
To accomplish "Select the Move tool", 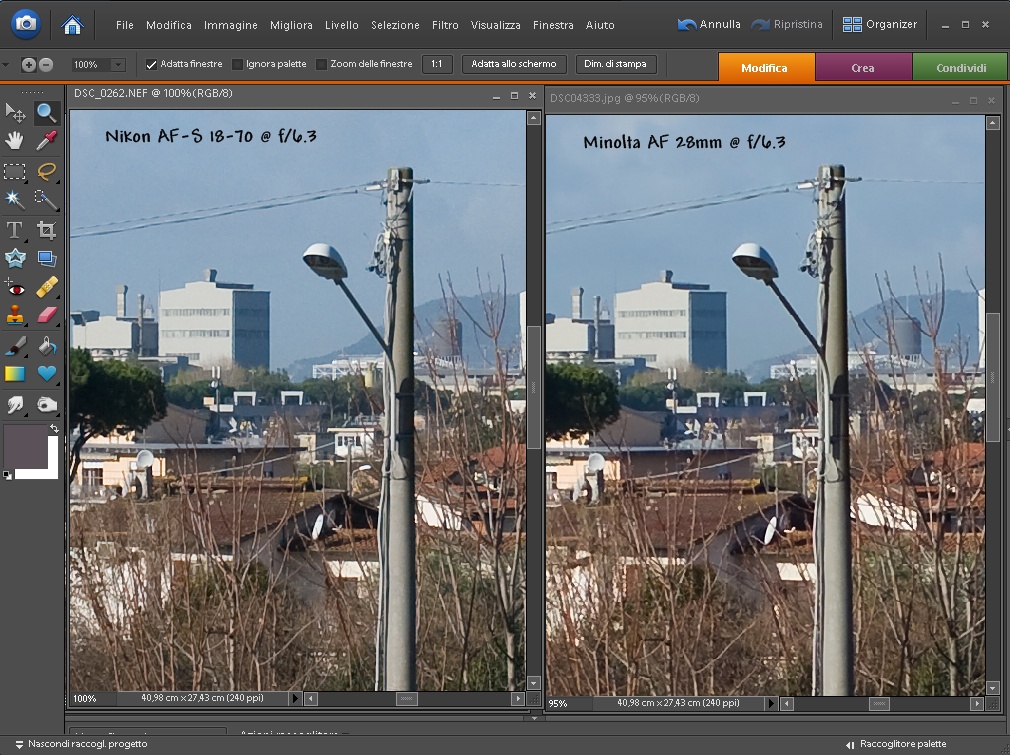I will coord(15,113).
